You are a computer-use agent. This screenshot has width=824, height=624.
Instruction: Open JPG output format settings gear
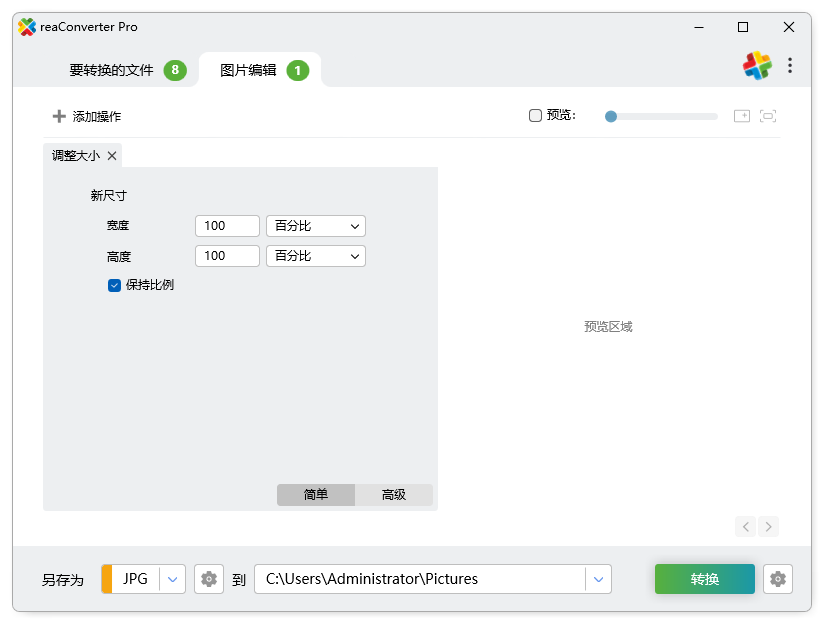point(208,578)
